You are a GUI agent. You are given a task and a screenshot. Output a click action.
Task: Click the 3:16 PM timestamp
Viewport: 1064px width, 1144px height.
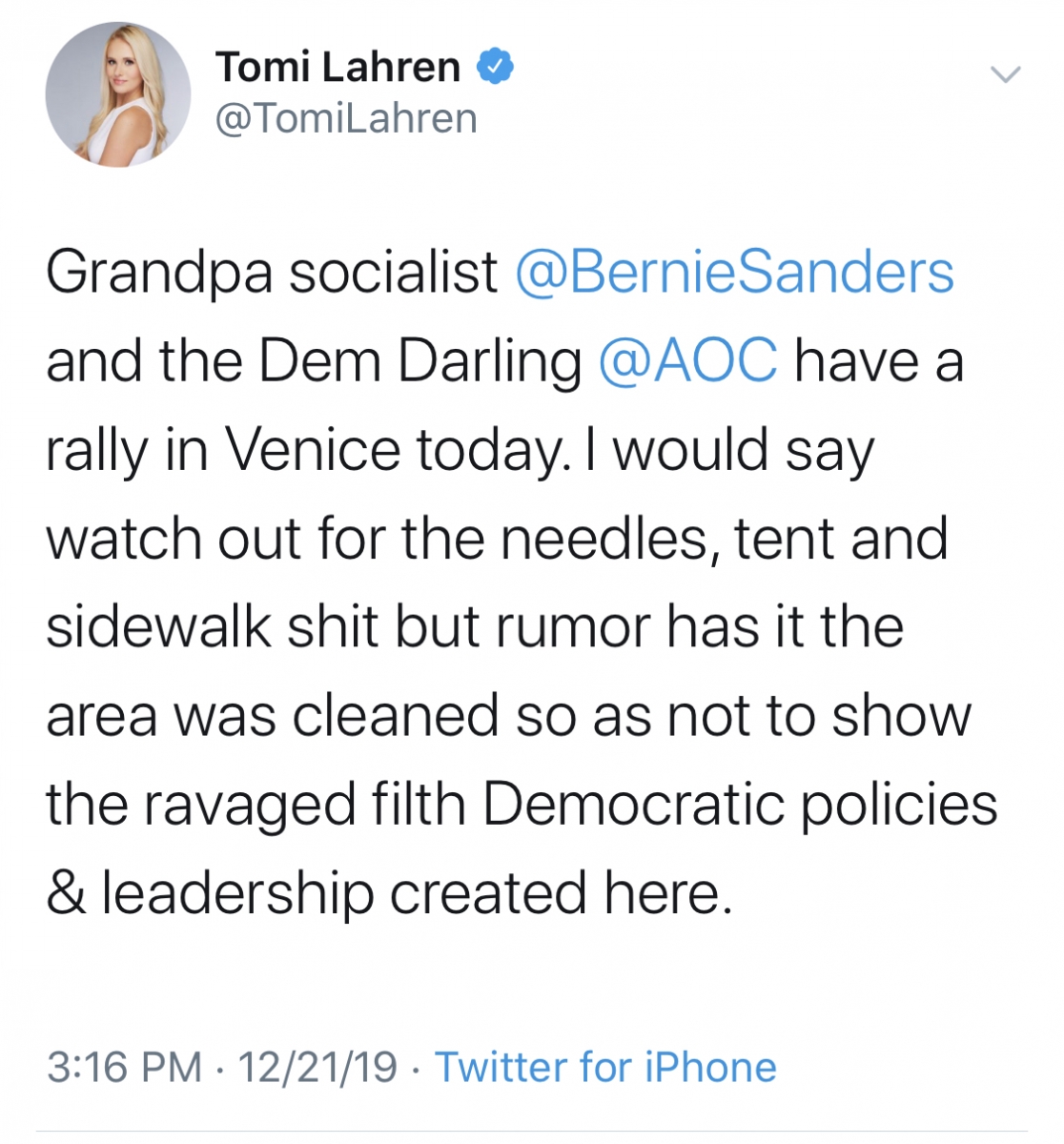point(124,1067)
